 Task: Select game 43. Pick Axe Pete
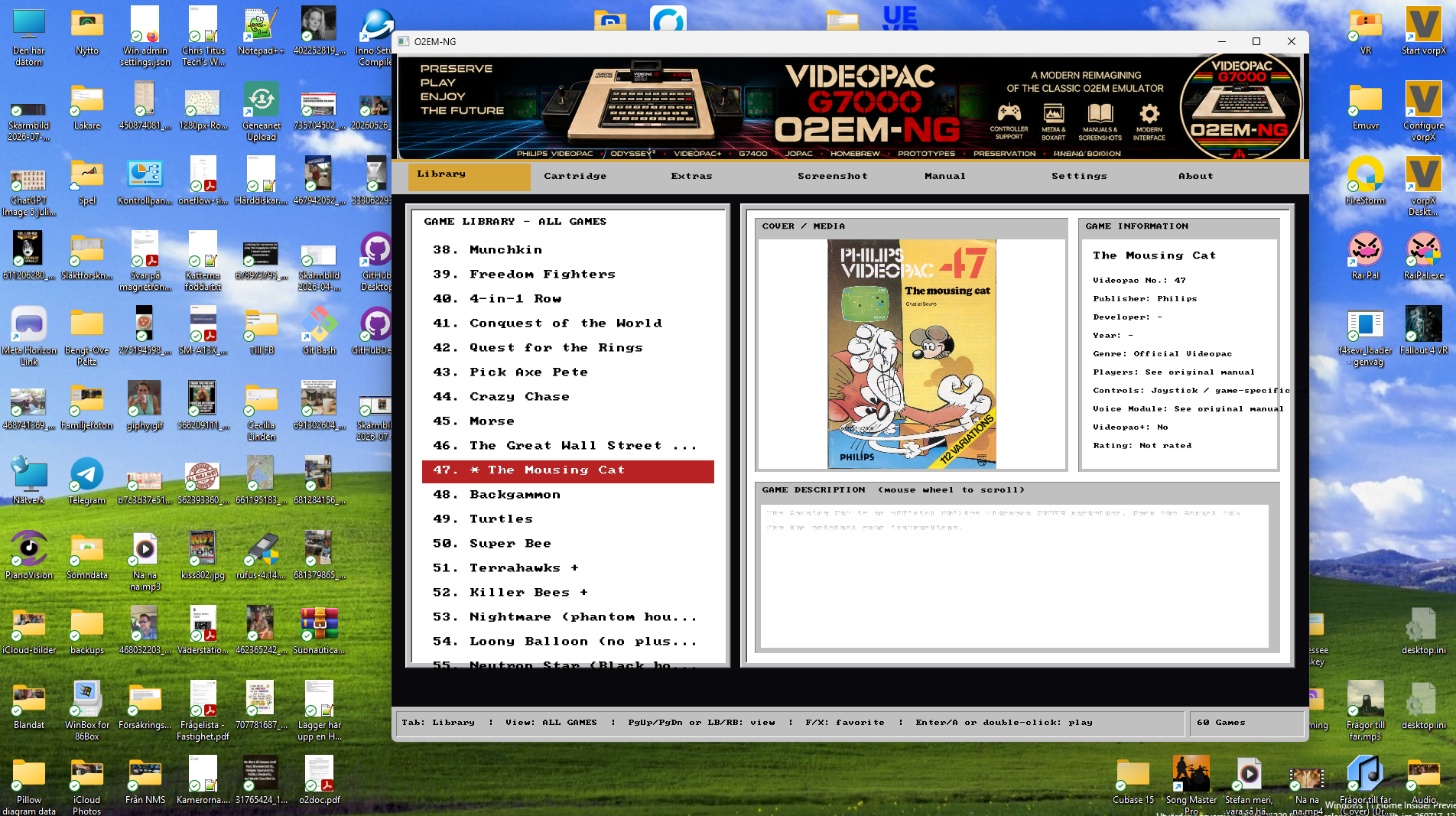[x=567, y=372]
